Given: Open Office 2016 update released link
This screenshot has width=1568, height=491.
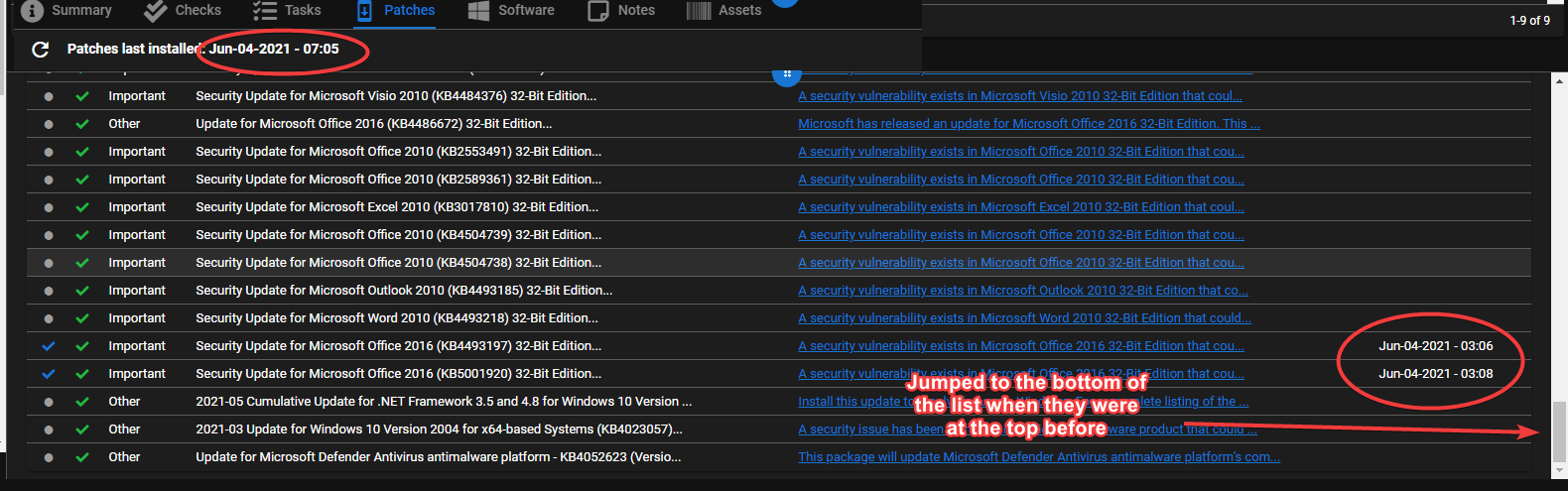Looking at the screenshot, I should tap(1029, 124).
